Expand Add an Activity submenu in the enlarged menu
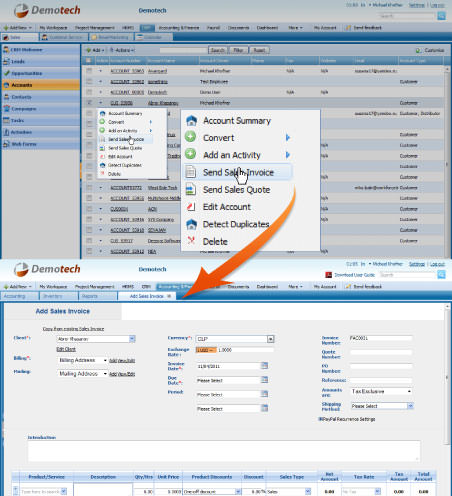This screenshot has width=452, height=496. 288,155
